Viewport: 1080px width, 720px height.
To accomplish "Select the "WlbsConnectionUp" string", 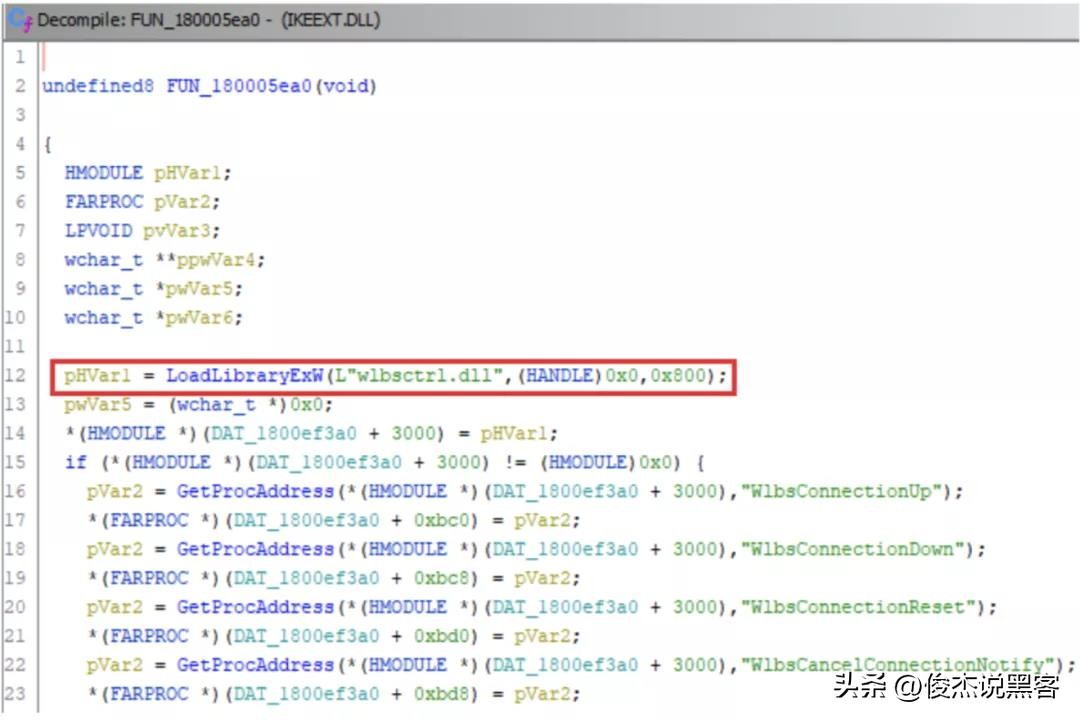I will 840,491.
